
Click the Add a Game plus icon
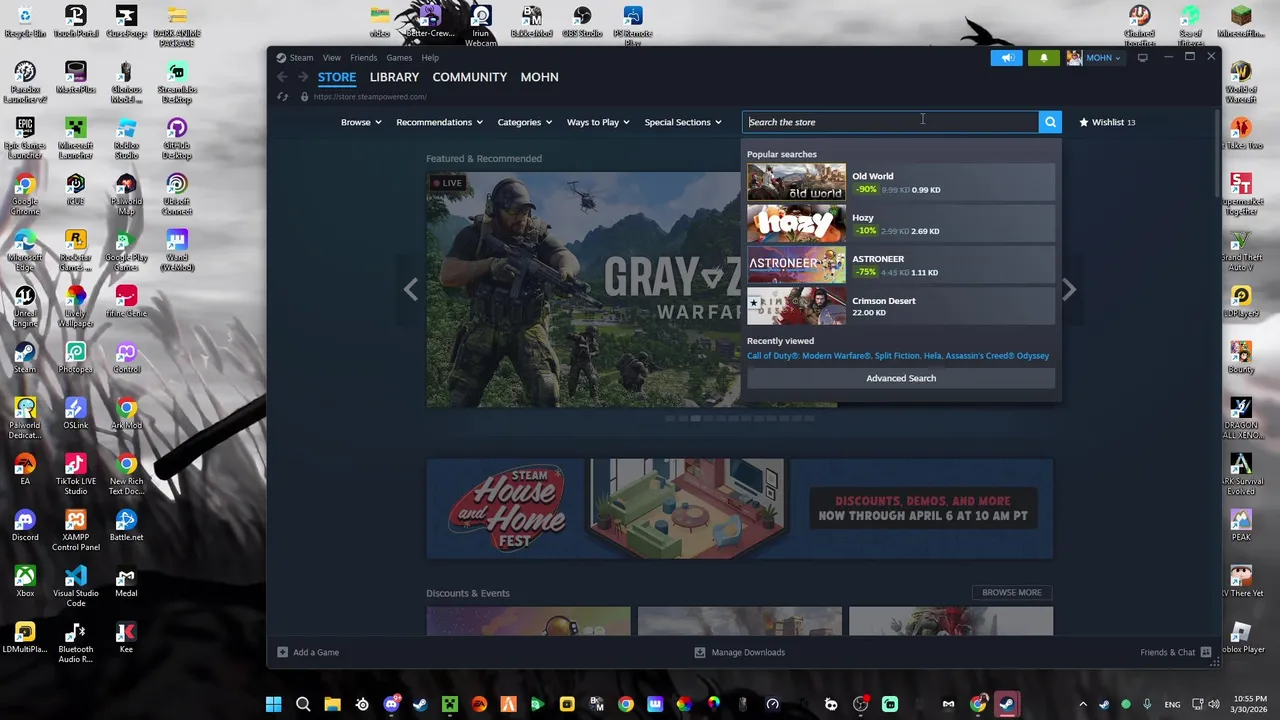282,652
